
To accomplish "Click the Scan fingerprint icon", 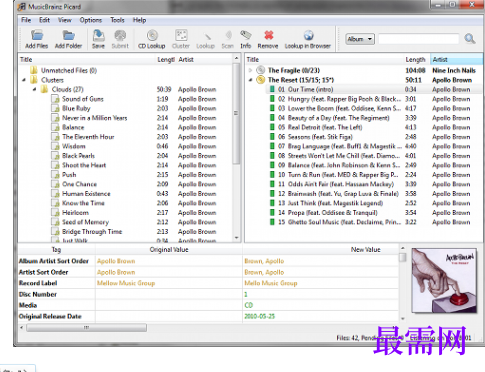I will pos(228,35).
